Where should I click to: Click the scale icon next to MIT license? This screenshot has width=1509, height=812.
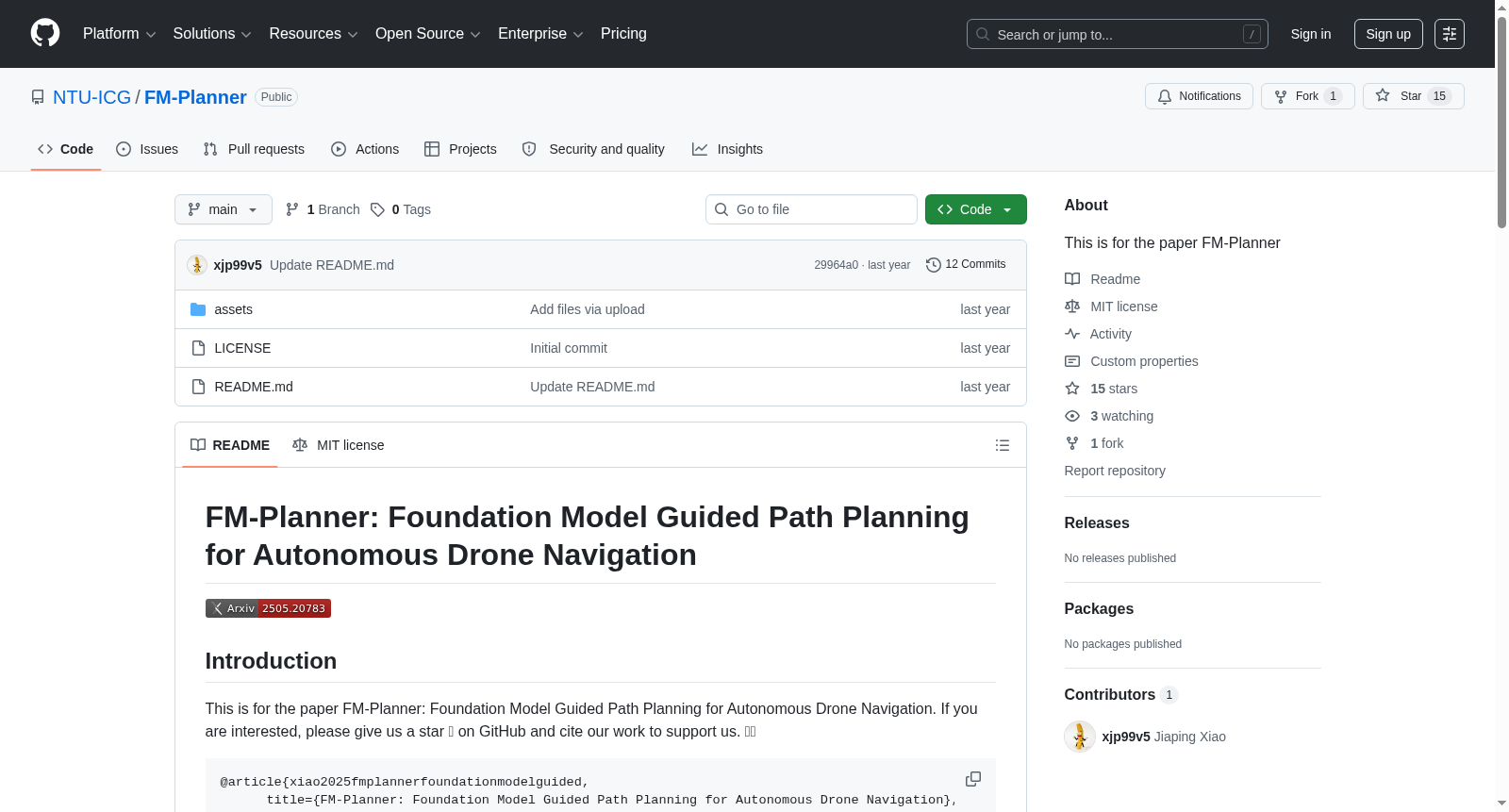point(1072,307)
